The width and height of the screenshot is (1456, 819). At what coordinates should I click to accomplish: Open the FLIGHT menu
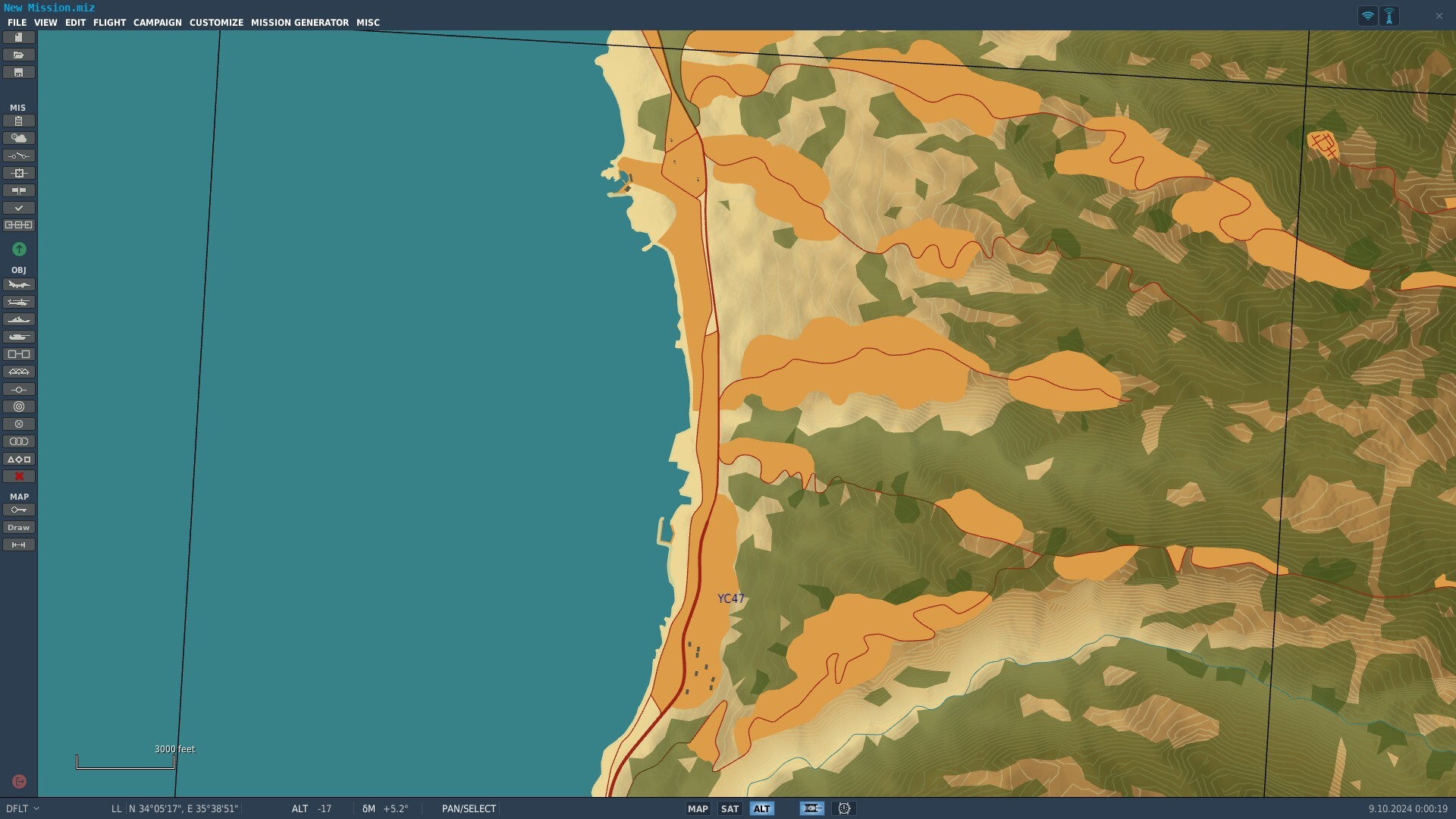coord(109,23)
